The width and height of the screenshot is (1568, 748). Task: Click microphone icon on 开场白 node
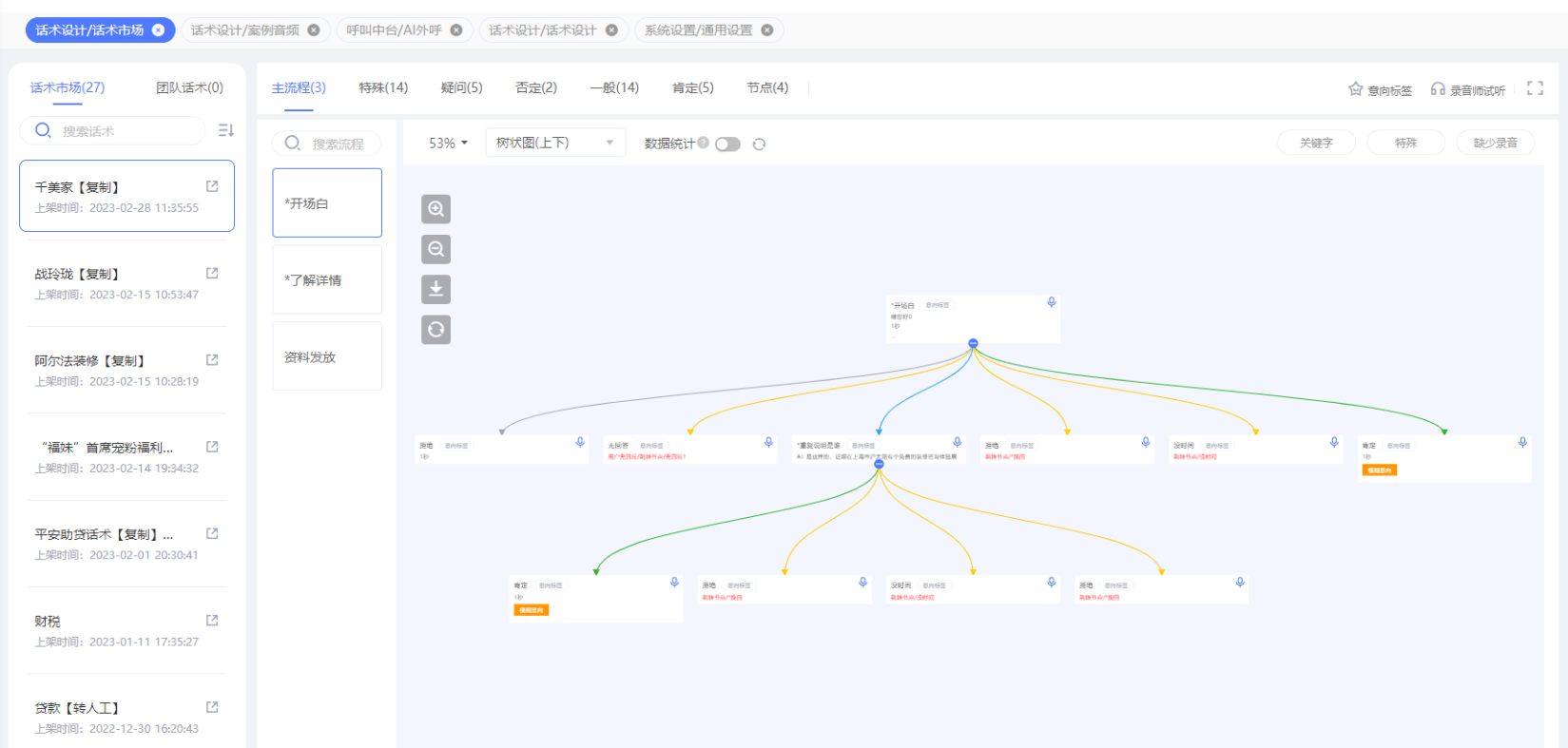tap(1052, 302)
